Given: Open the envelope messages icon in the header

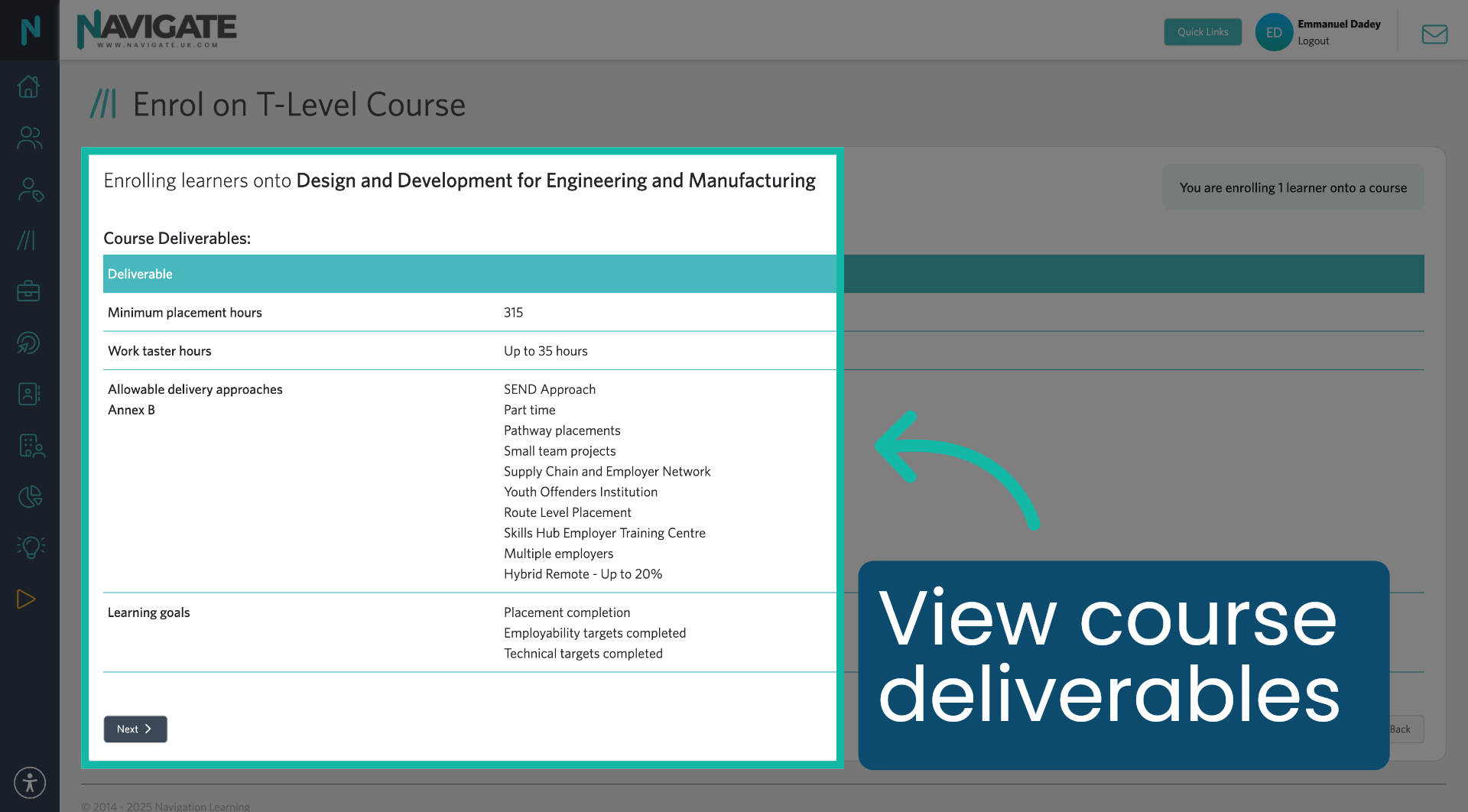Looking at the screenshot, I should pyautogui.click(x=1434, y=34).
